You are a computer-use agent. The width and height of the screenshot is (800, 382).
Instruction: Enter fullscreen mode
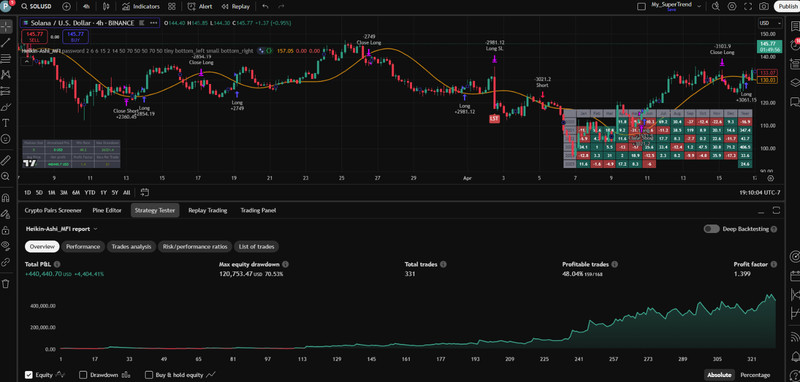[748, 7]
